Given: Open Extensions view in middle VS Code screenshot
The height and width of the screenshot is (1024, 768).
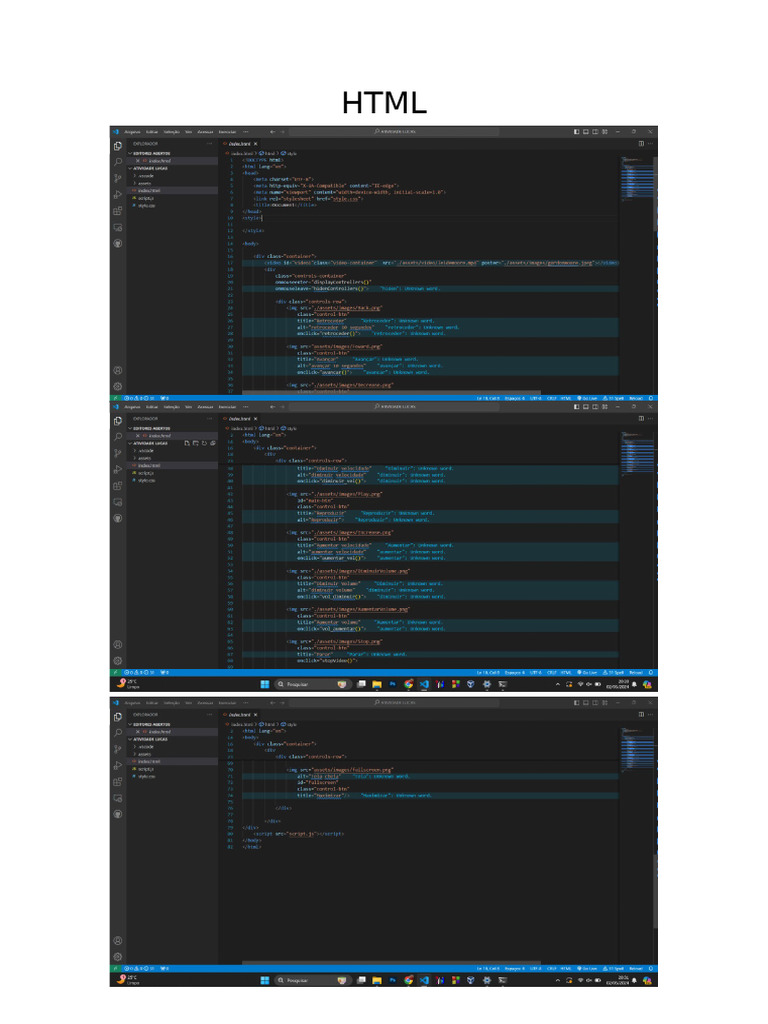Looking at the screenshot, I should click(x=118, y=485).
